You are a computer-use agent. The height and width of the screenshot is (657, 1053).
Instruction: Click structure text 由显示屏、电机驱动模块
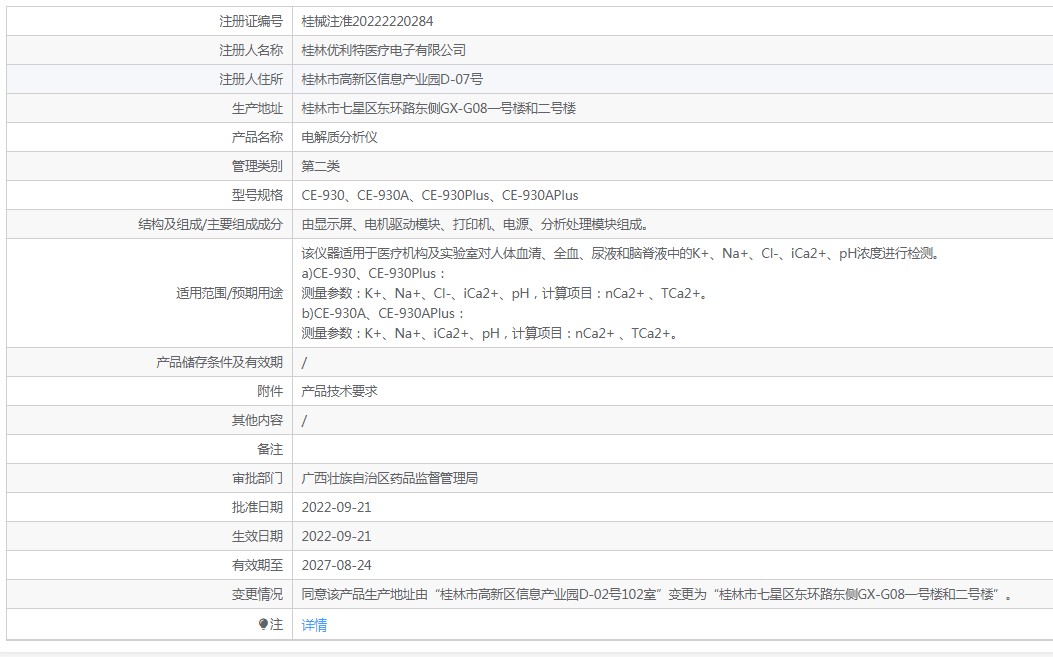coord(475,224)
